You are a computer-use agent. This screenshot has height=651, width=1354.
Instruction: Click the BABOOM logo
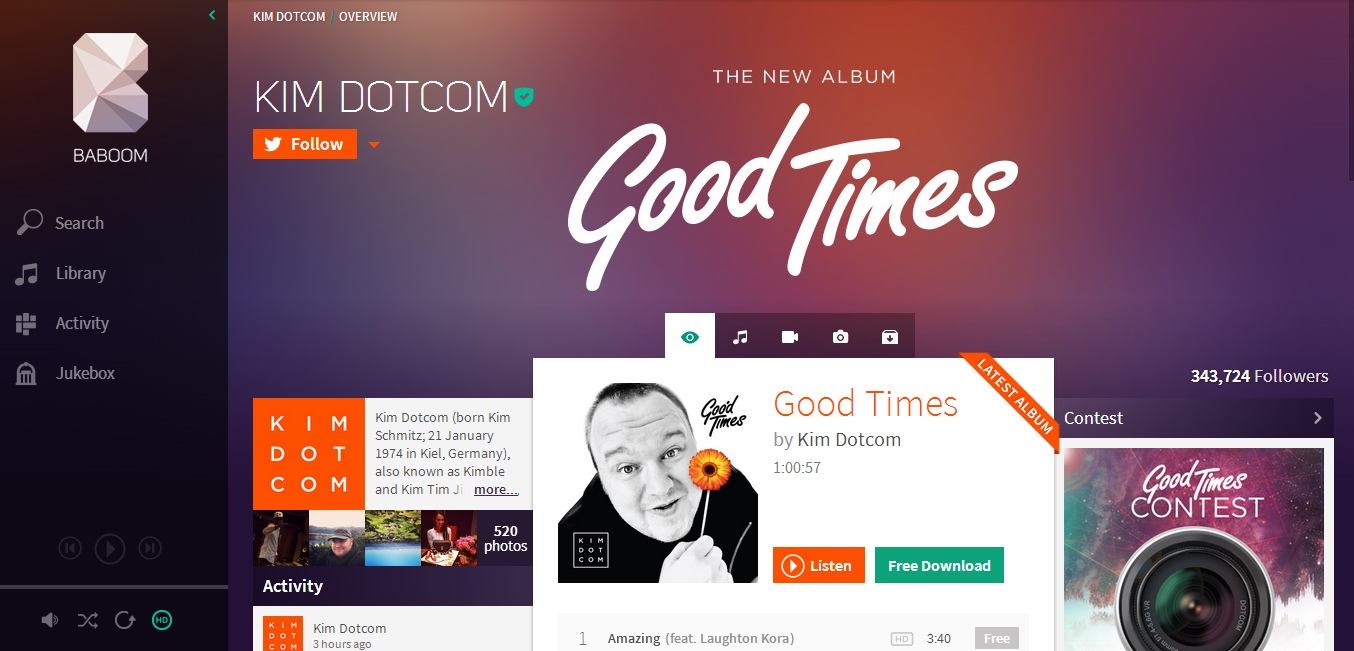point(110,97)
